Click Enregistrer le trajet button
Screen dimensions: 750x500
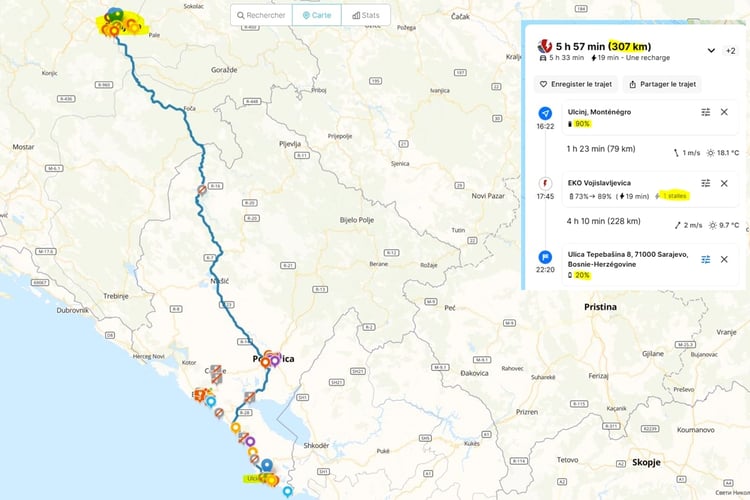574,85
